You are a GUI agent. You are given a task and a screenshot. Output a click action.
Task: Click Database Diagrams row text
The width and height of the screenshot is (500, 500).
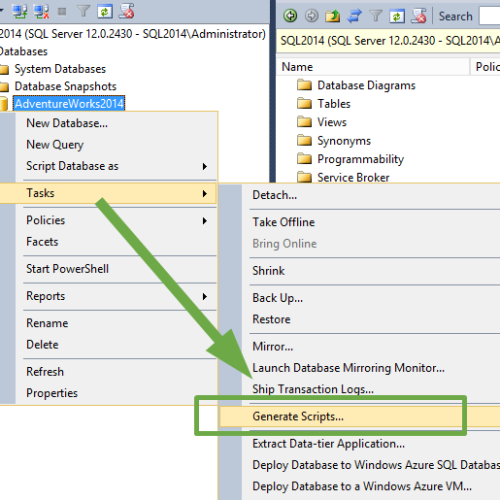tap(366, 86)
